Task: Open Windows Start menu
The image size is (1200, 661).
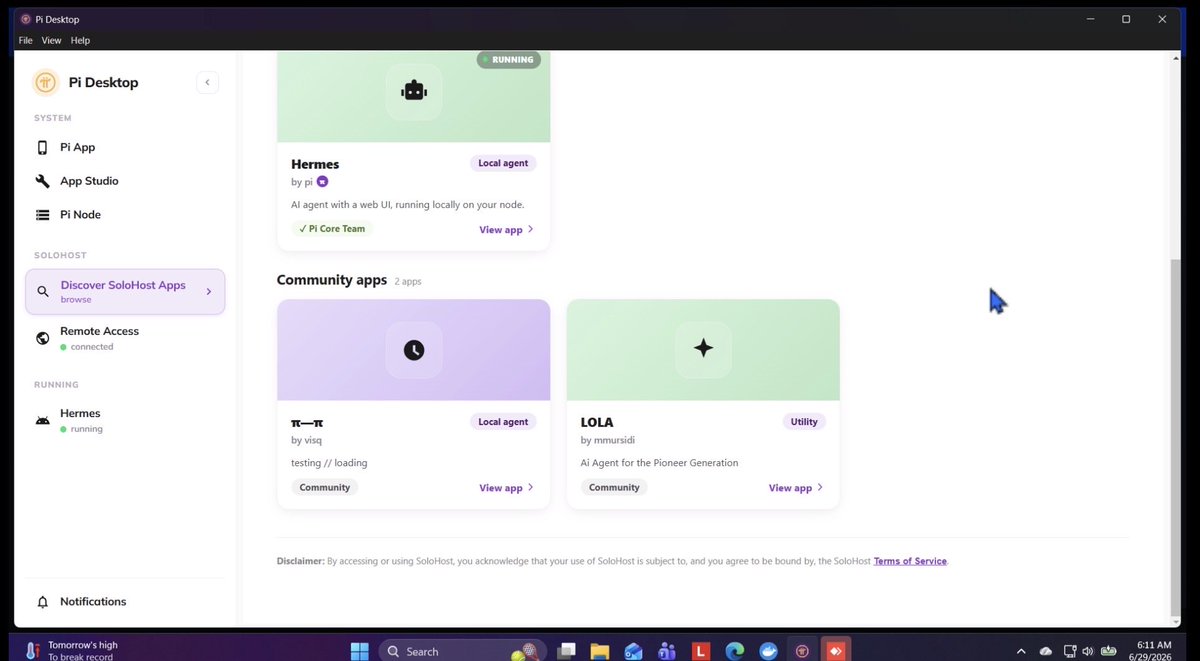Action: pos(359,651)
